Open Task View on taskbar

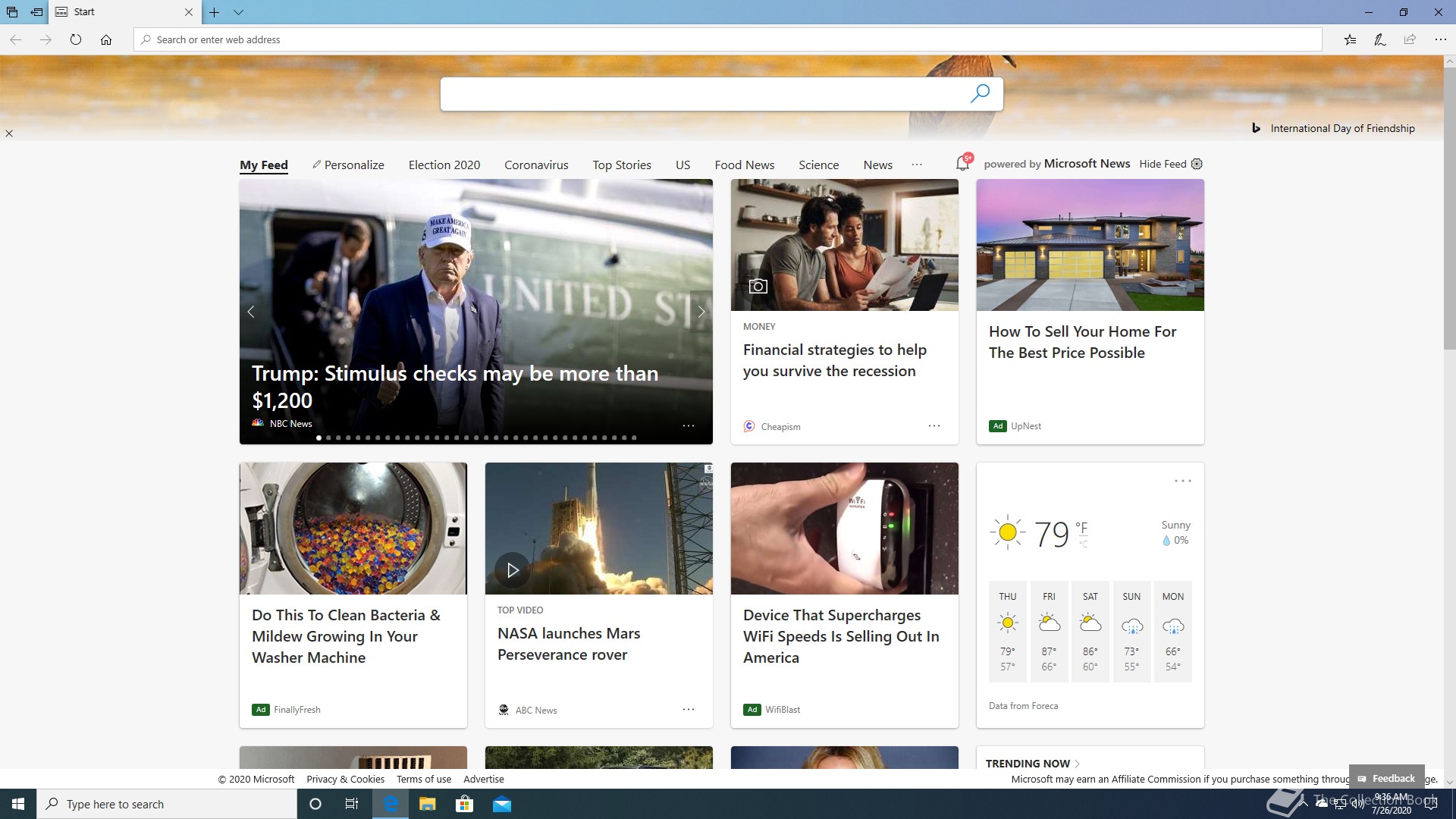point(352,804)
